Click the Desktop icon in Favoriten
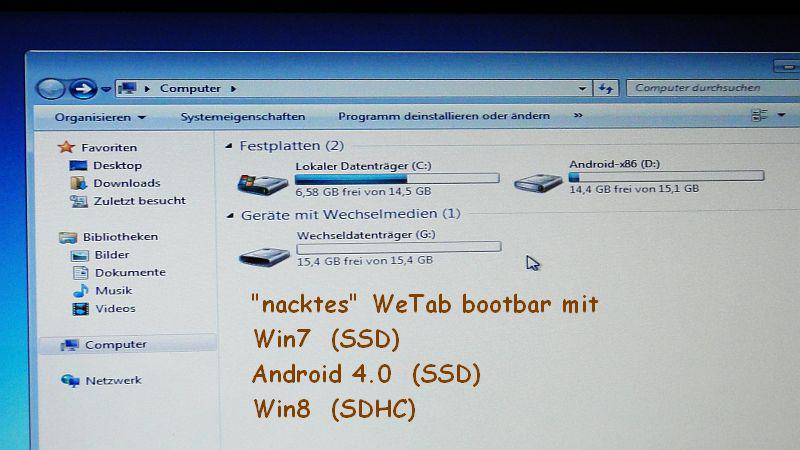The height and width of the screenshot is (450, 800). click(x=78, y=166)
